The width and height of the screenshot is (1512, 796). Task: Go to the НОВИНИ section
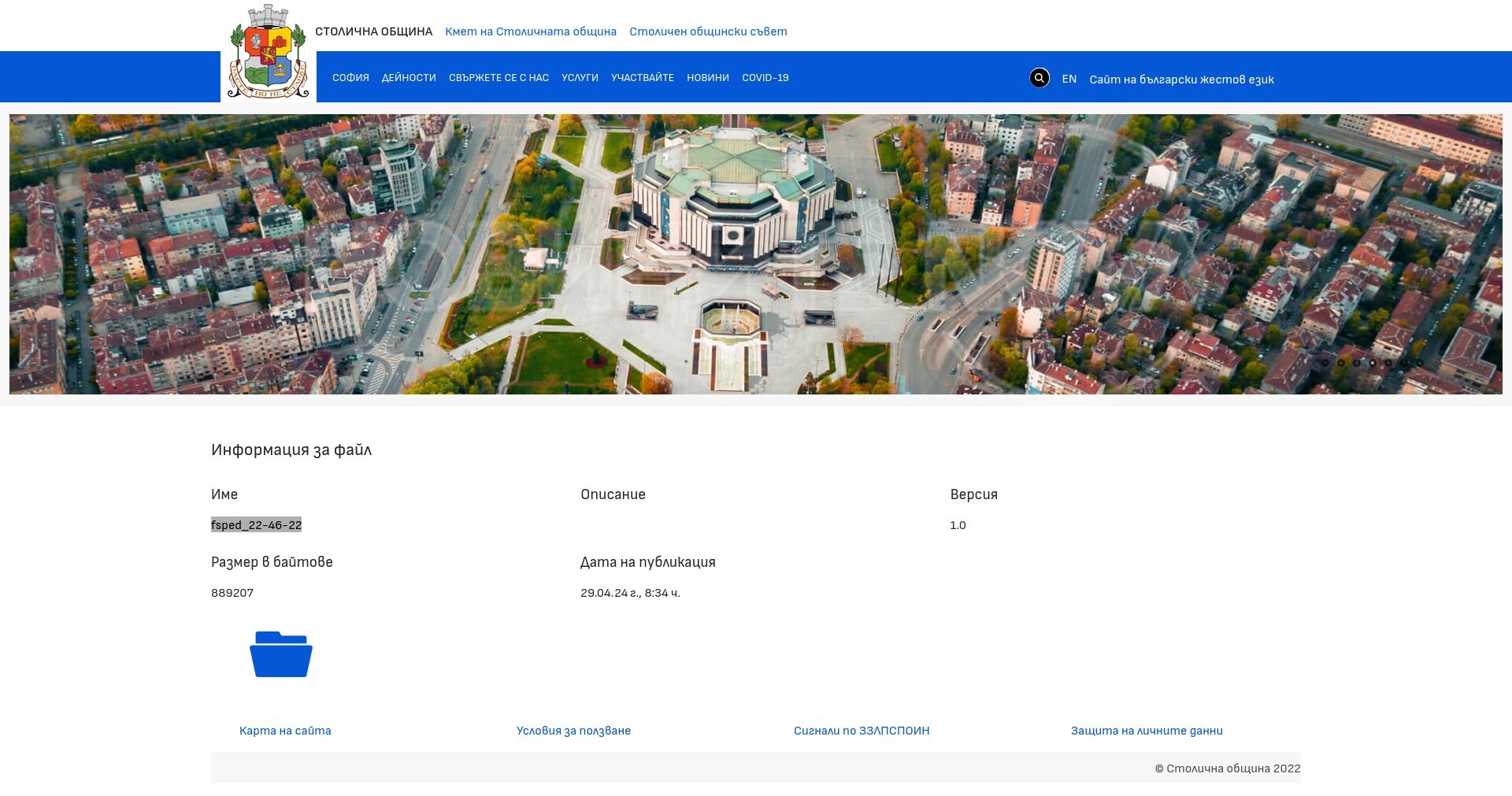point(707,78)
